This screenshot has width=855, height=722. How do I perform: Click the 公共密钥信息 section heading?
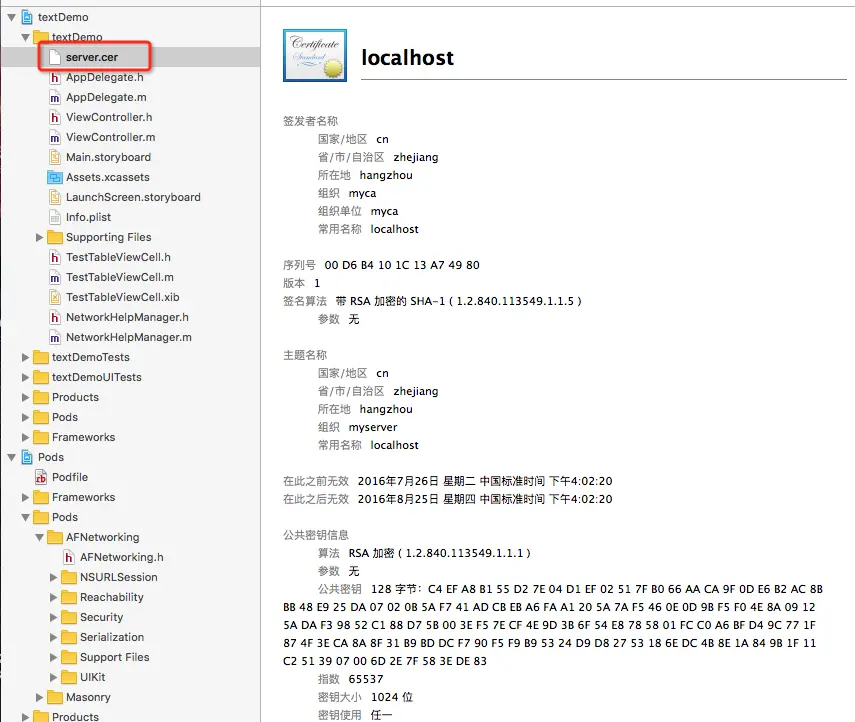pyautogui.click(x=316, y=535)
